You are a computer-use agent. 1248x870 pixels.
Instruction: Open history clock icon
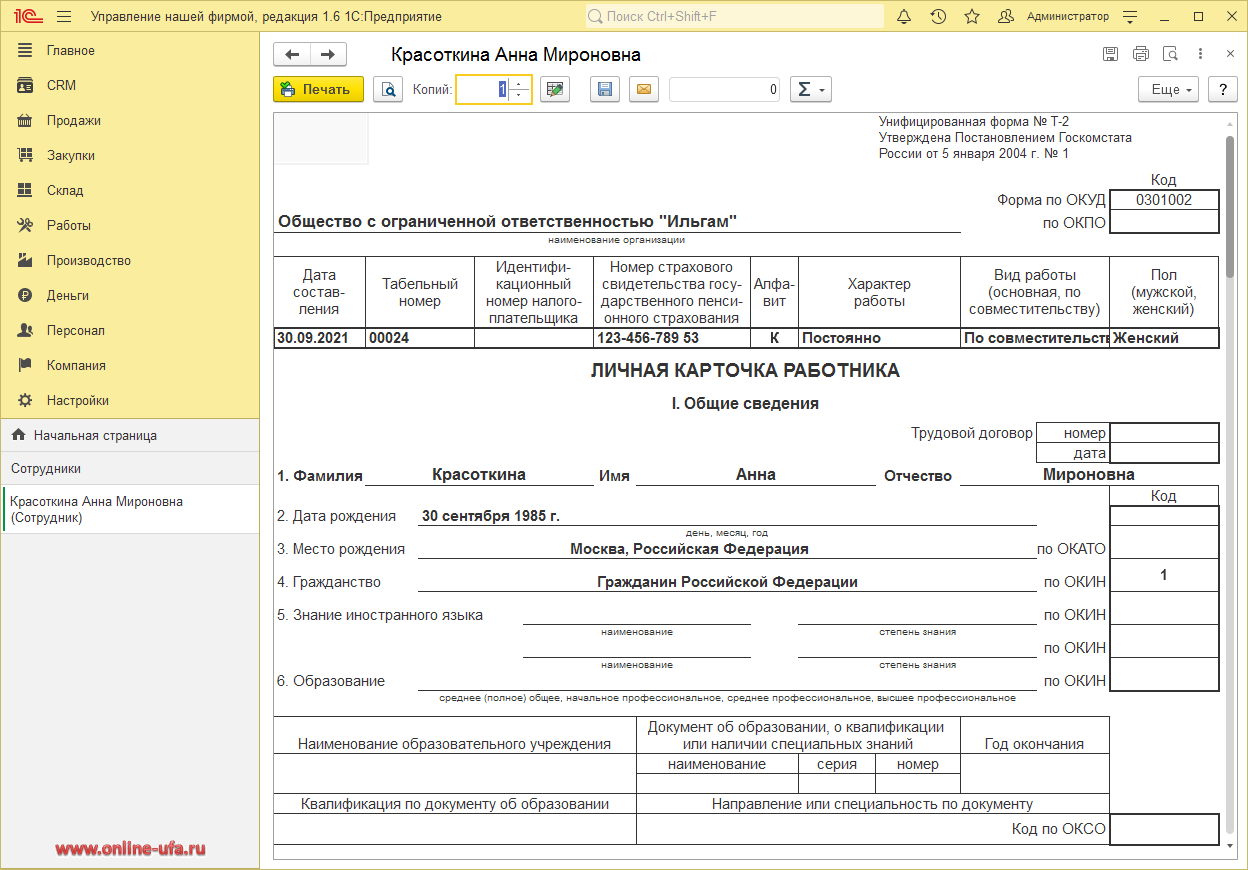coord(938,16)
